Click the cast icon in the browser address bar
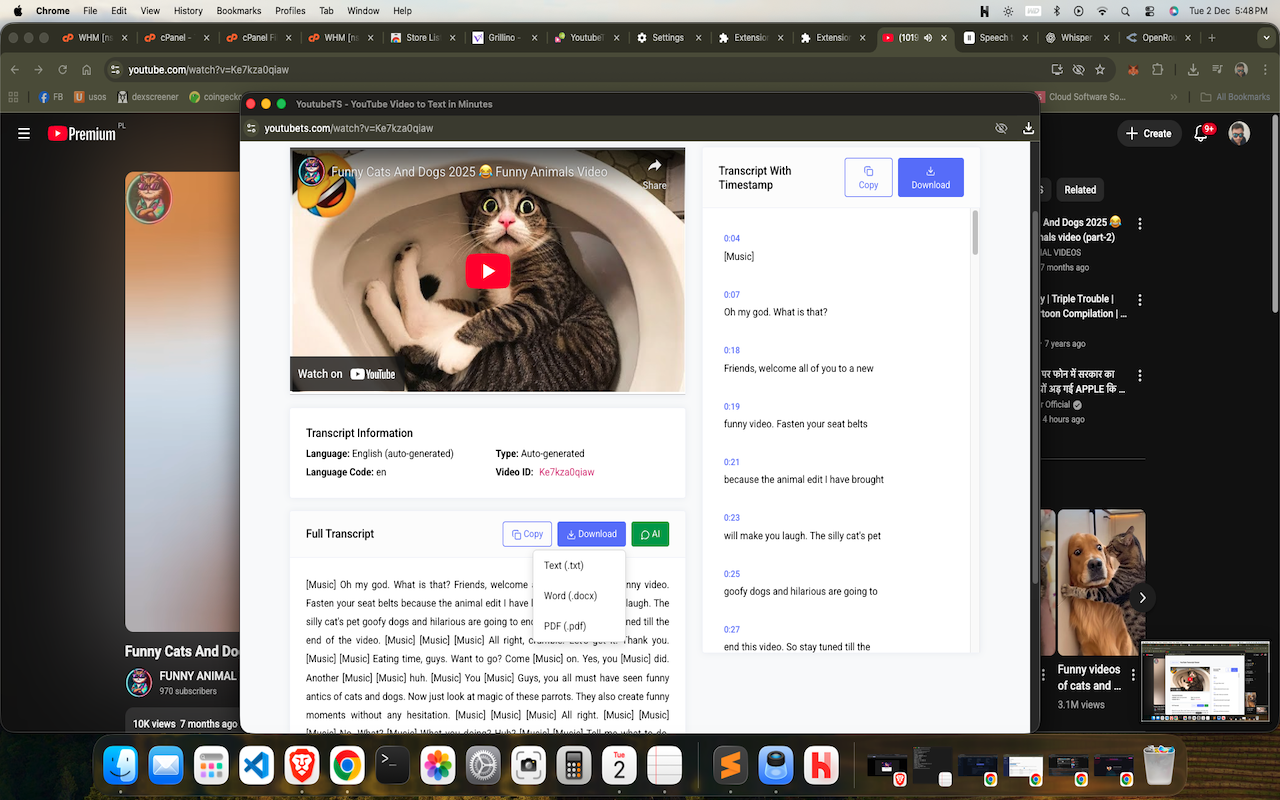This screenshot has width=1280, height=800. 1056,71
